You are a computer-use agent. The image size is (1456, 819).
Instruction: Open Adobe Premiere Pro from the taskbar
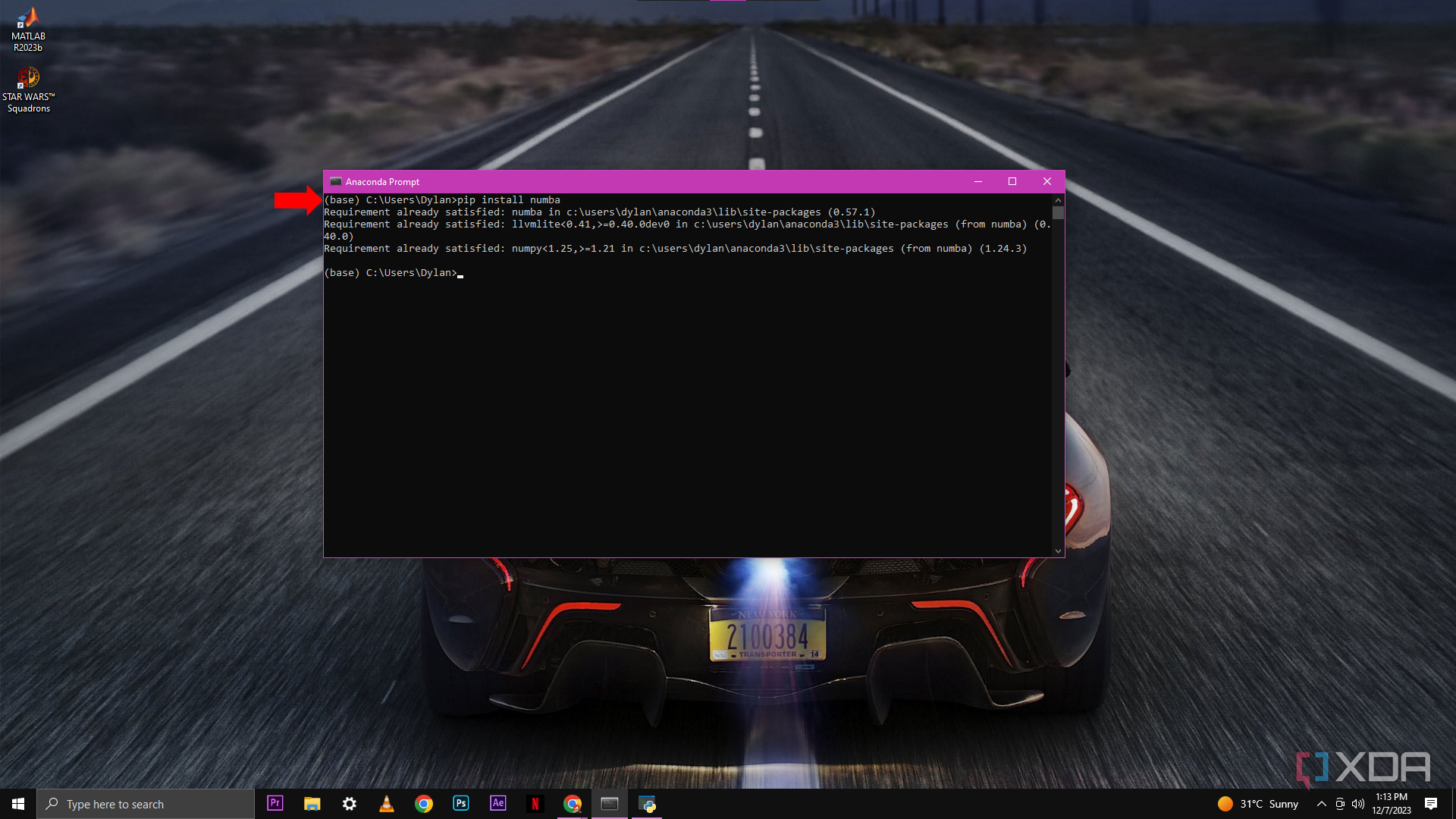pos(275,803)
